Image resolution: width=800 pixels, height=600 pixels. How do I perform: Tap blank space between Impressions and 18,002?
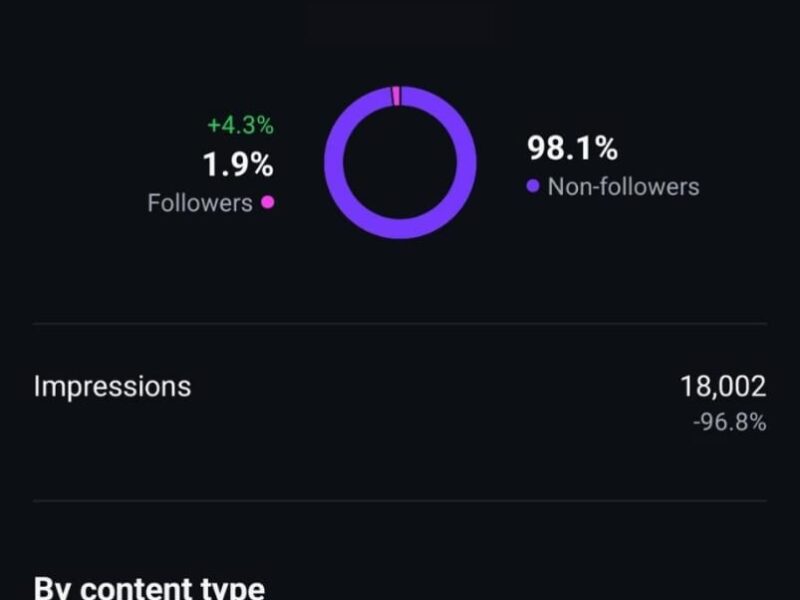click(x=430, y=387)
